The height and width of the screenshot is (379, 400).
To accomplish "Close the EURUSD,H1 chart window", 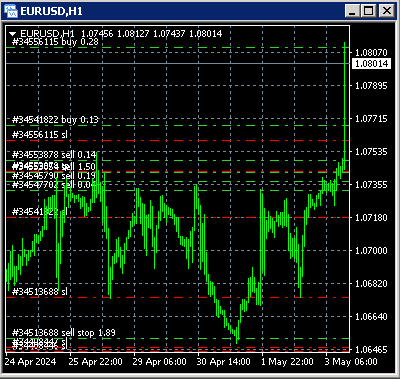I will click(x=386, y=11).
